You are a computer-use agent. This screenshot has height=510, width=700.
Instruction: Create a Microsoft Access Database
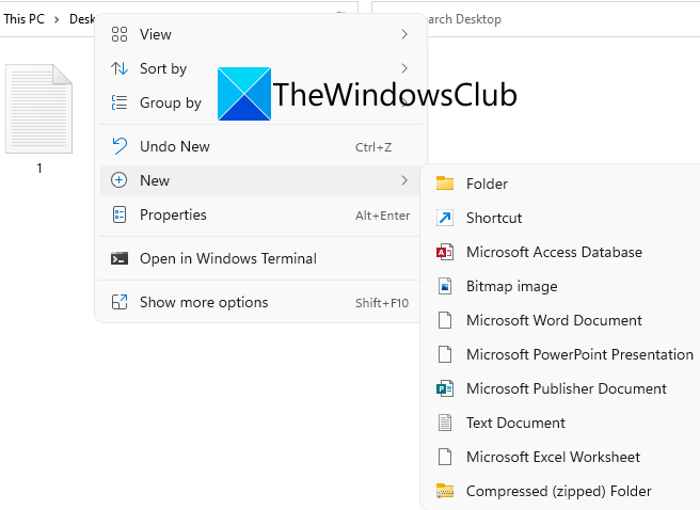pyautogui.click(x=562, y=252)
